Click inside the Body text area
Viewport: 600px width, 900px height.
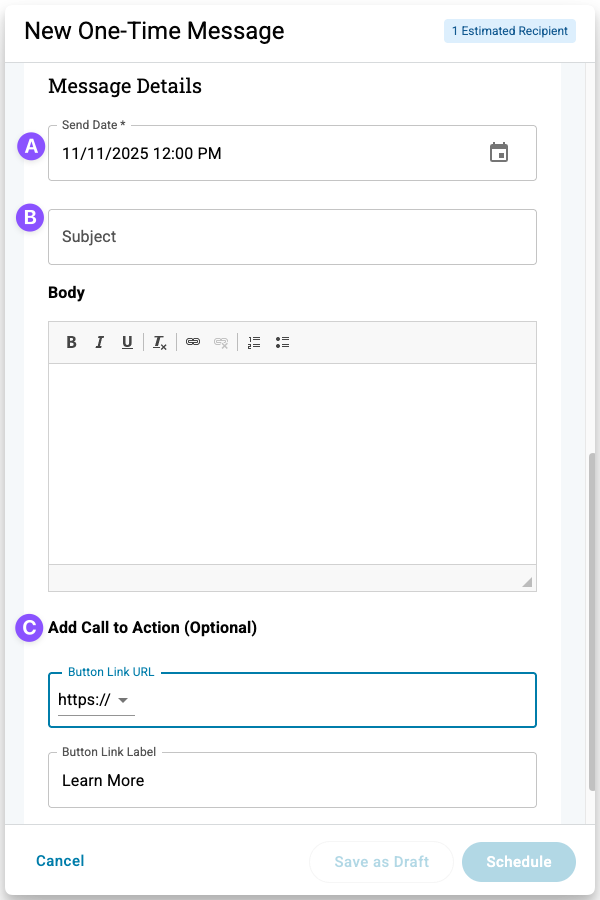(x=292, y=463)
